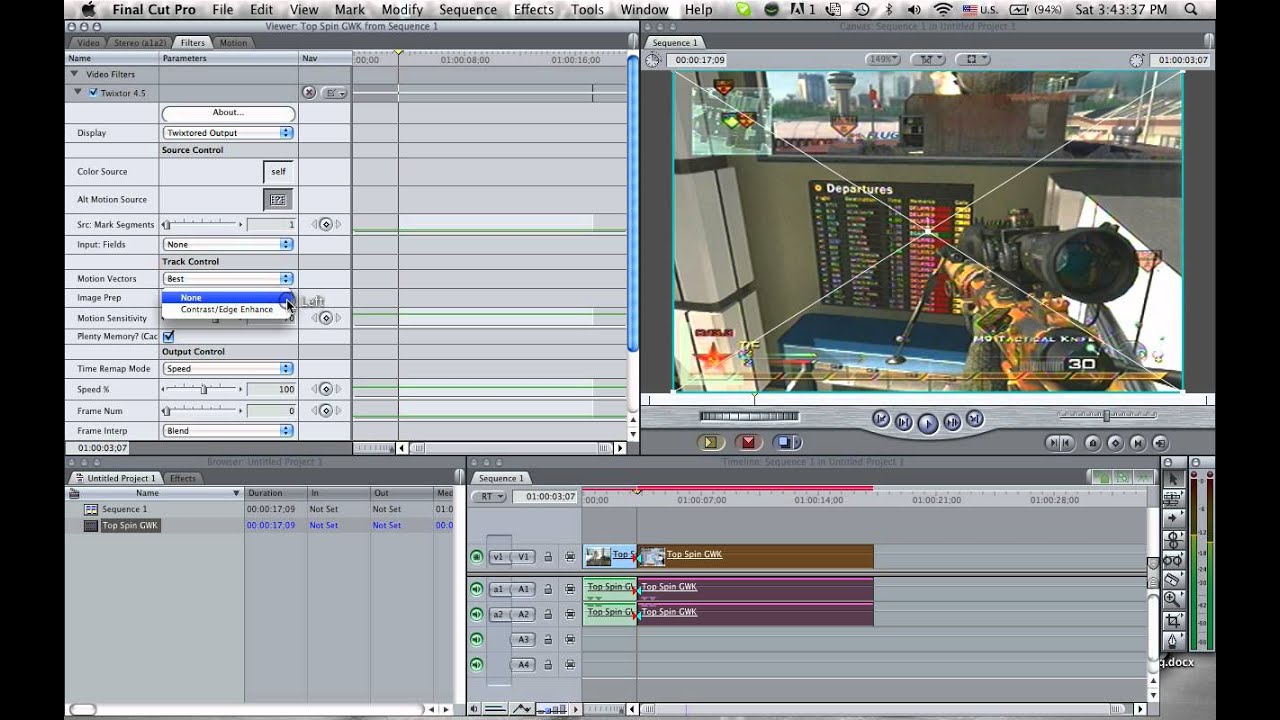The height and width of the screenshot is (720, 1280).
Task: Play the sequence in the Canvas
Action: [x=927, y=423]
